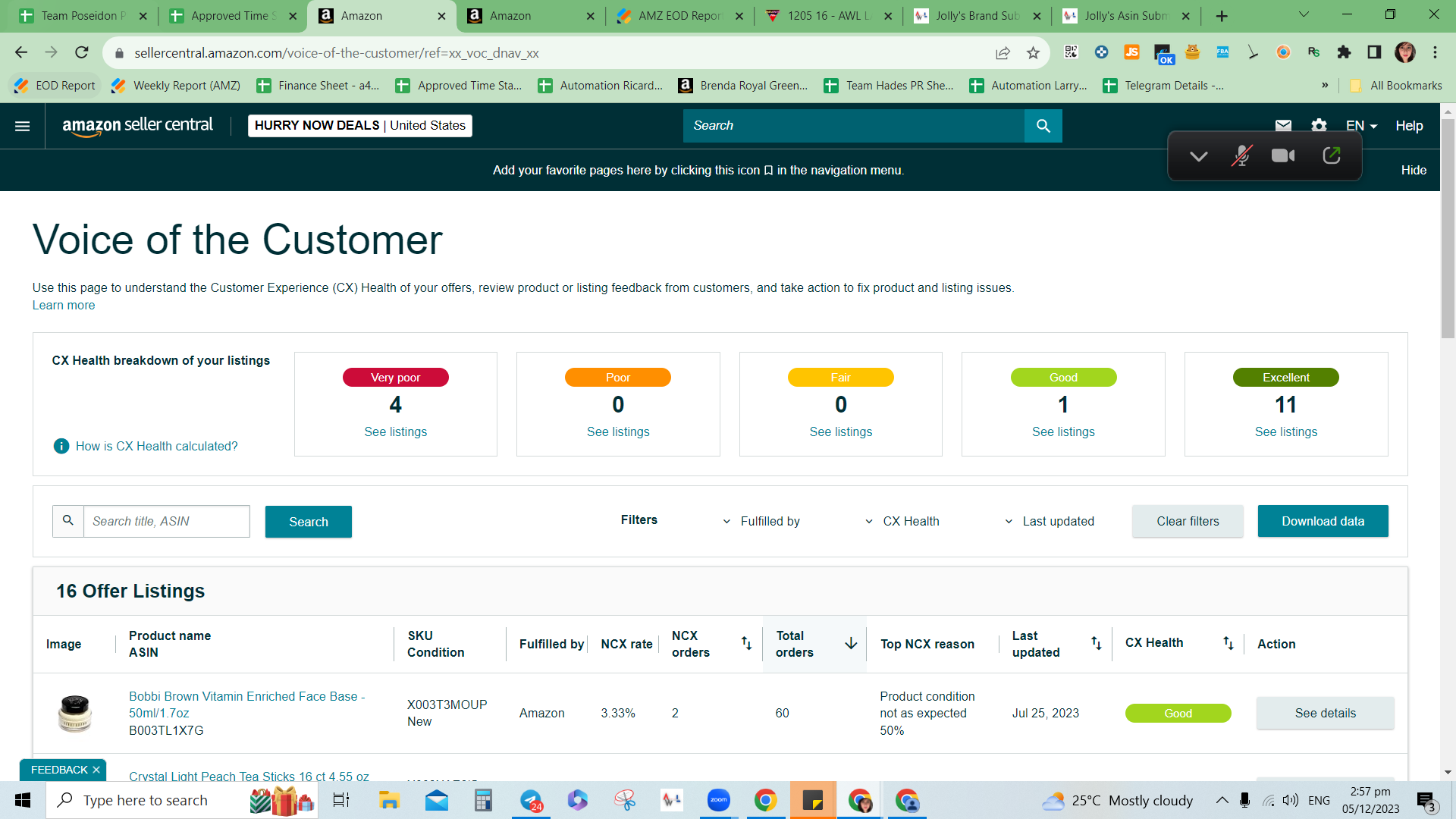1456x819 pixels.
Task: Open the Seller Central hamburger menu
Action: click(23, 126)
